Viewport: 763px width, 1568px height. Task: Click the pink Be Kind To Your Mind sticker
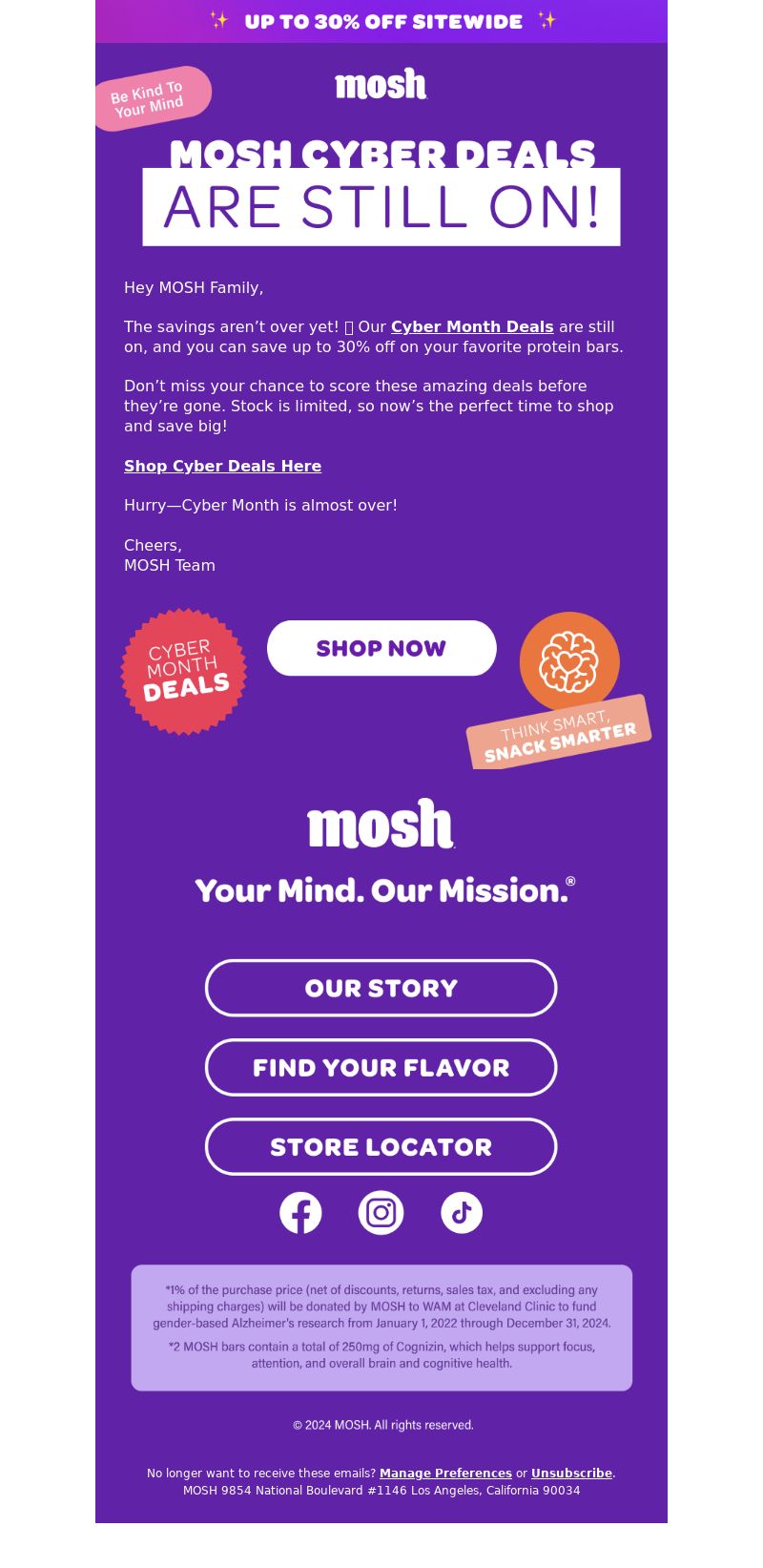[x=152, y=98]
